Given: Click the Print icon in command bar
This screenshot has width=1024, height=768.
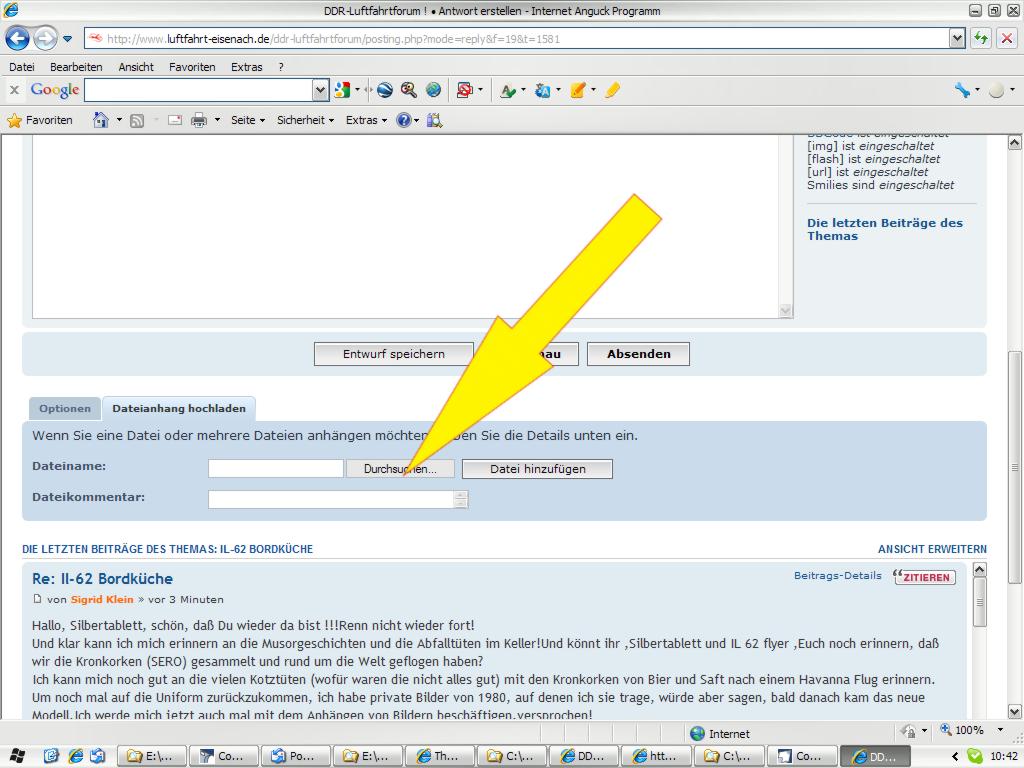Looking at the screenshot, I should click(199, 120).
